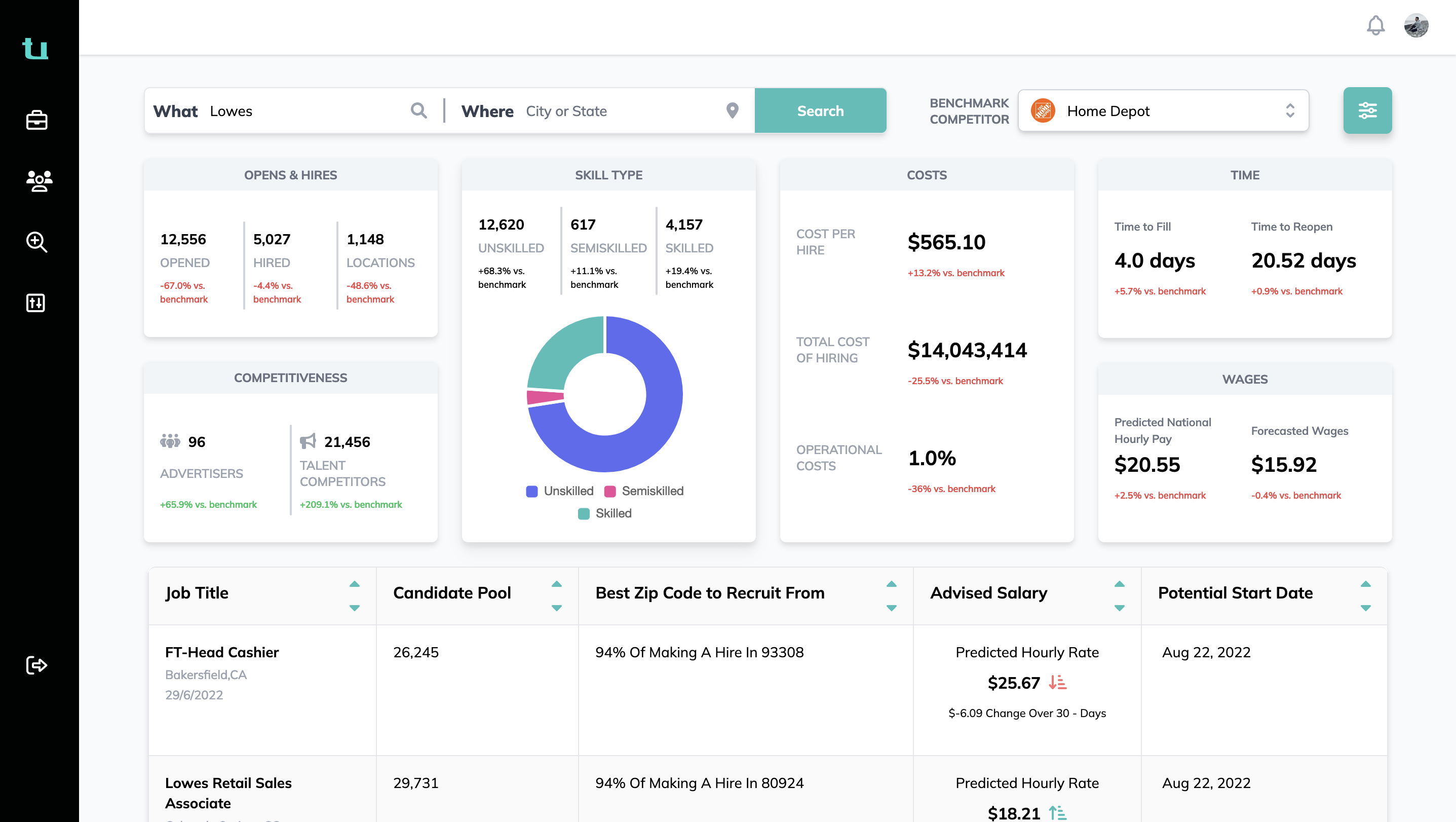Sort Best Zip Code column ascending arrow
Viewport: 1456px width, 822px height.
click(891, 584)
